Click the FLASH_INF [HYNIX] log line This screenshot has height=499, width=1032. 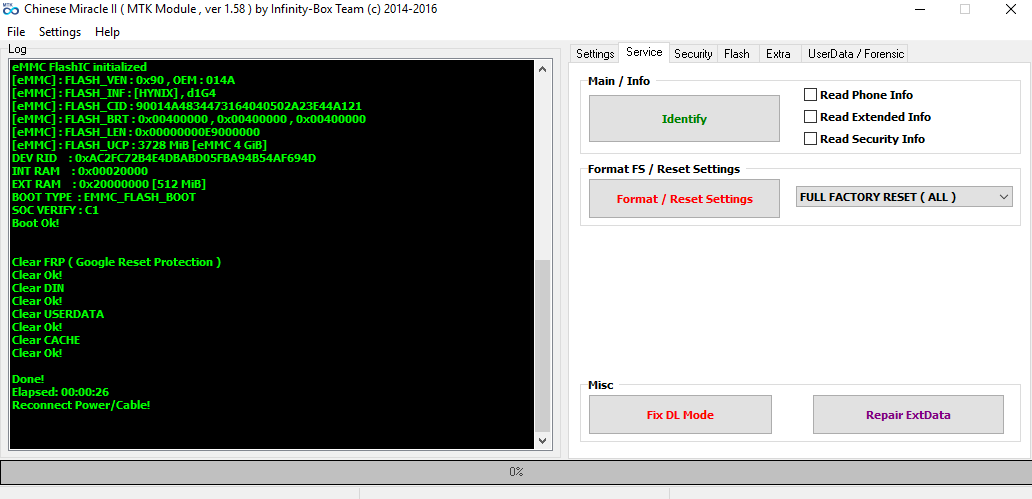coord(114,93)
